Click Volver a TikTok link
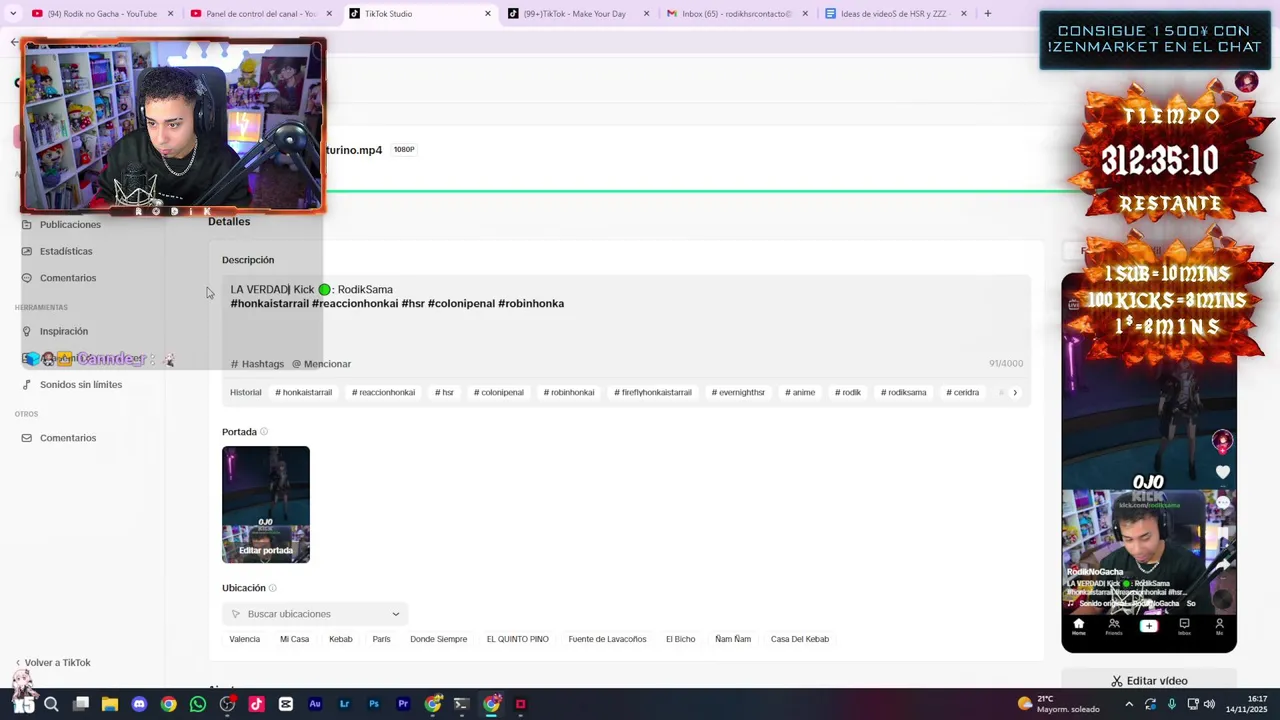The image size is (1280, 720). pyautogui.click(x=52, y=663)
